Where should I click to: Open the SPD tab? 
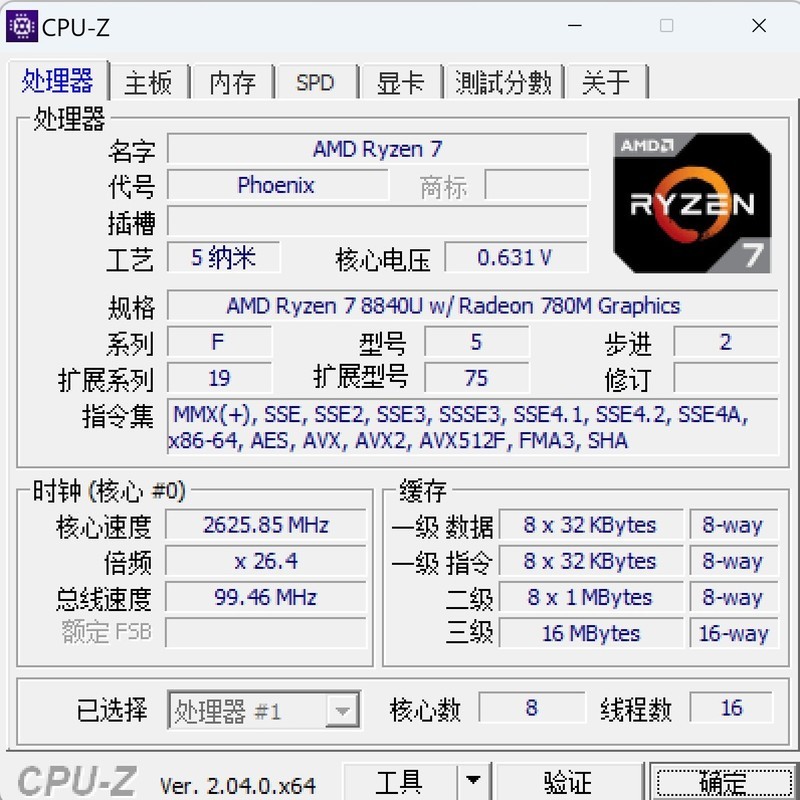[x=316, y=84]
